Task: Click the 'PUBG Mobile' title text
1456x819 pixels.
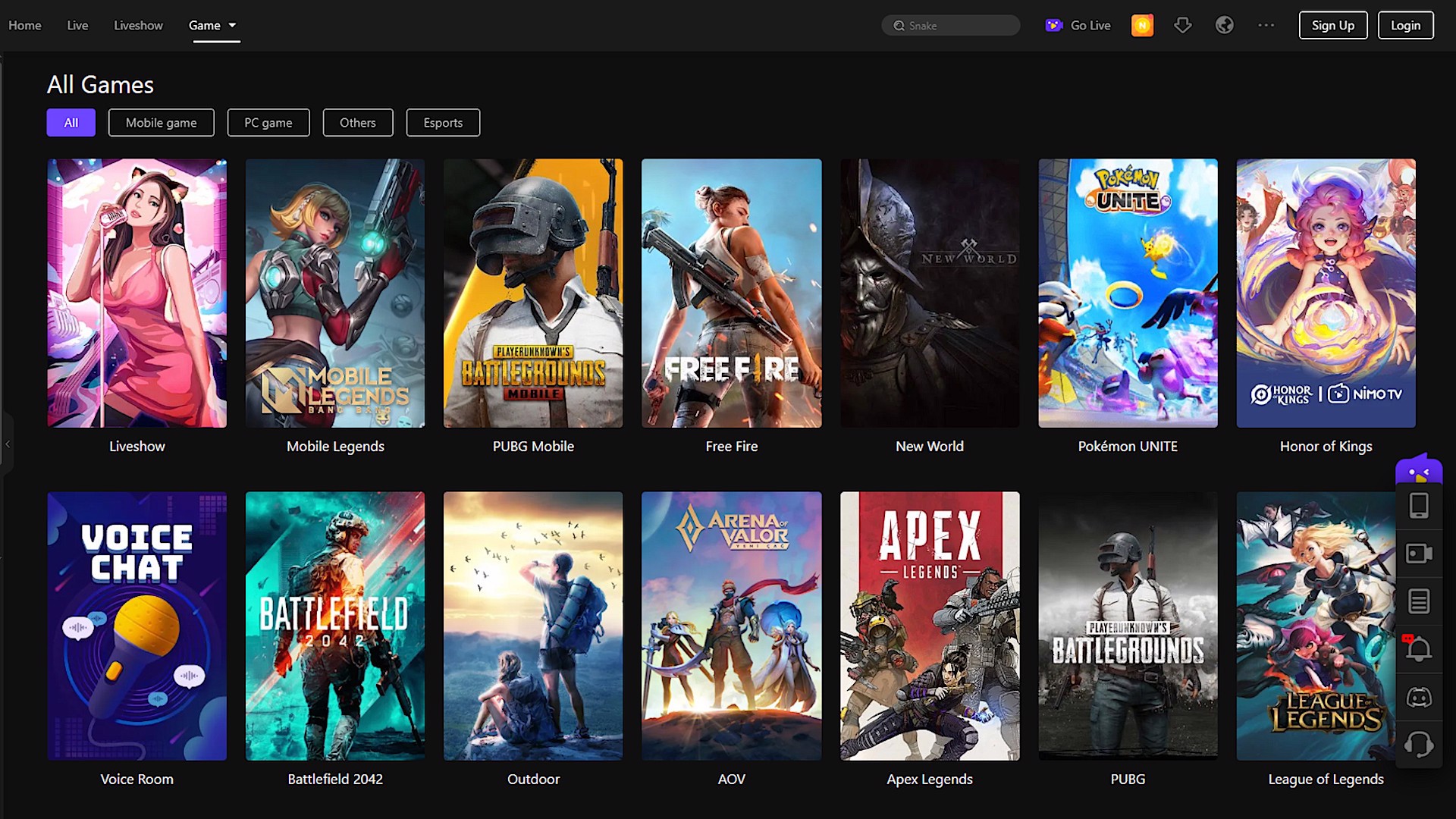Action: coord(533,447)
